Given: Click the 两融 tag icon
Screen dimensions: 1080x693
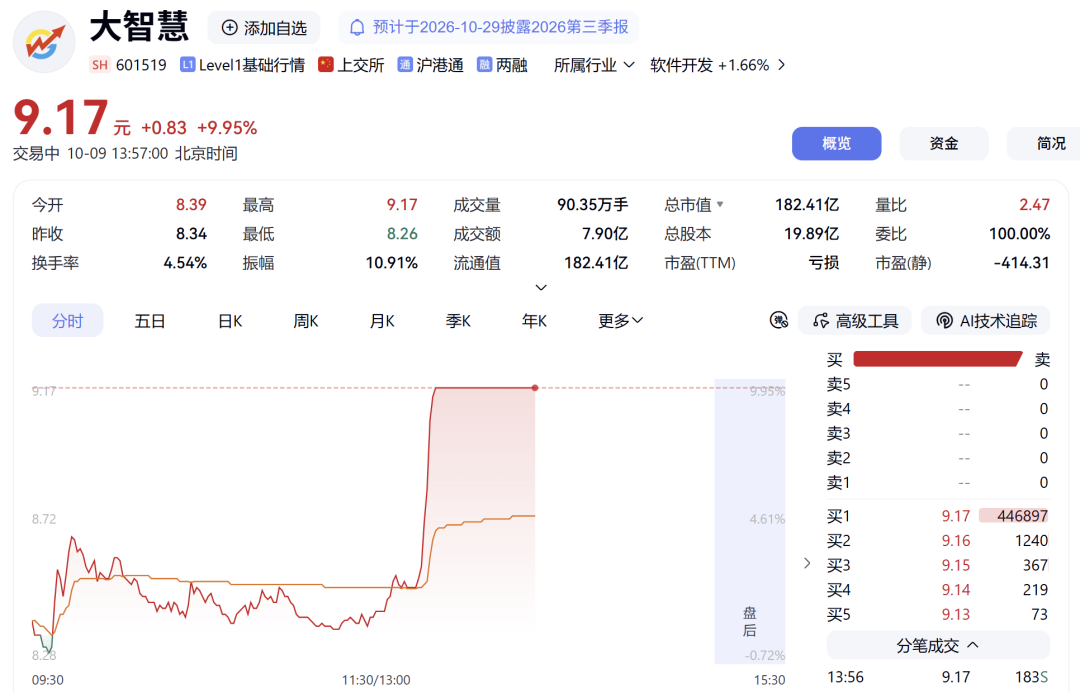Looking at the screenshot, I should (484, 65).
